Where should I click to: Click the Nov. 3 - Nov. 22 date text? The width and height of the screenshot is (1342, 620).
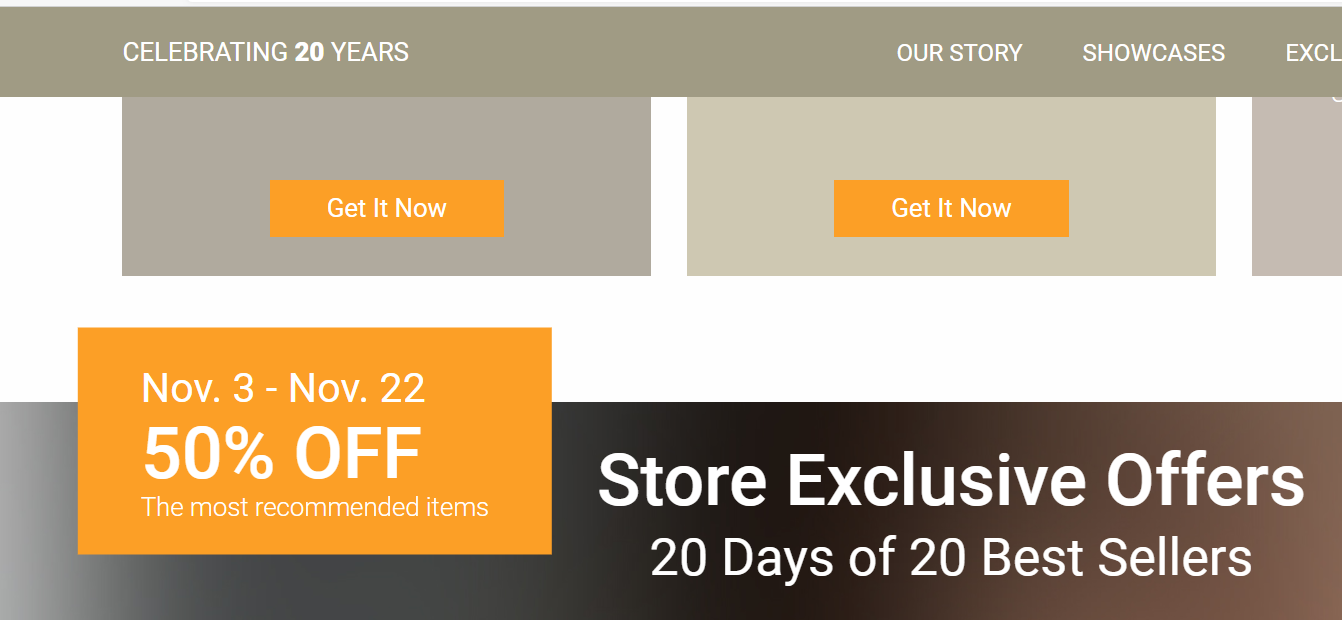pyautogui.click(x=283, y=388)
